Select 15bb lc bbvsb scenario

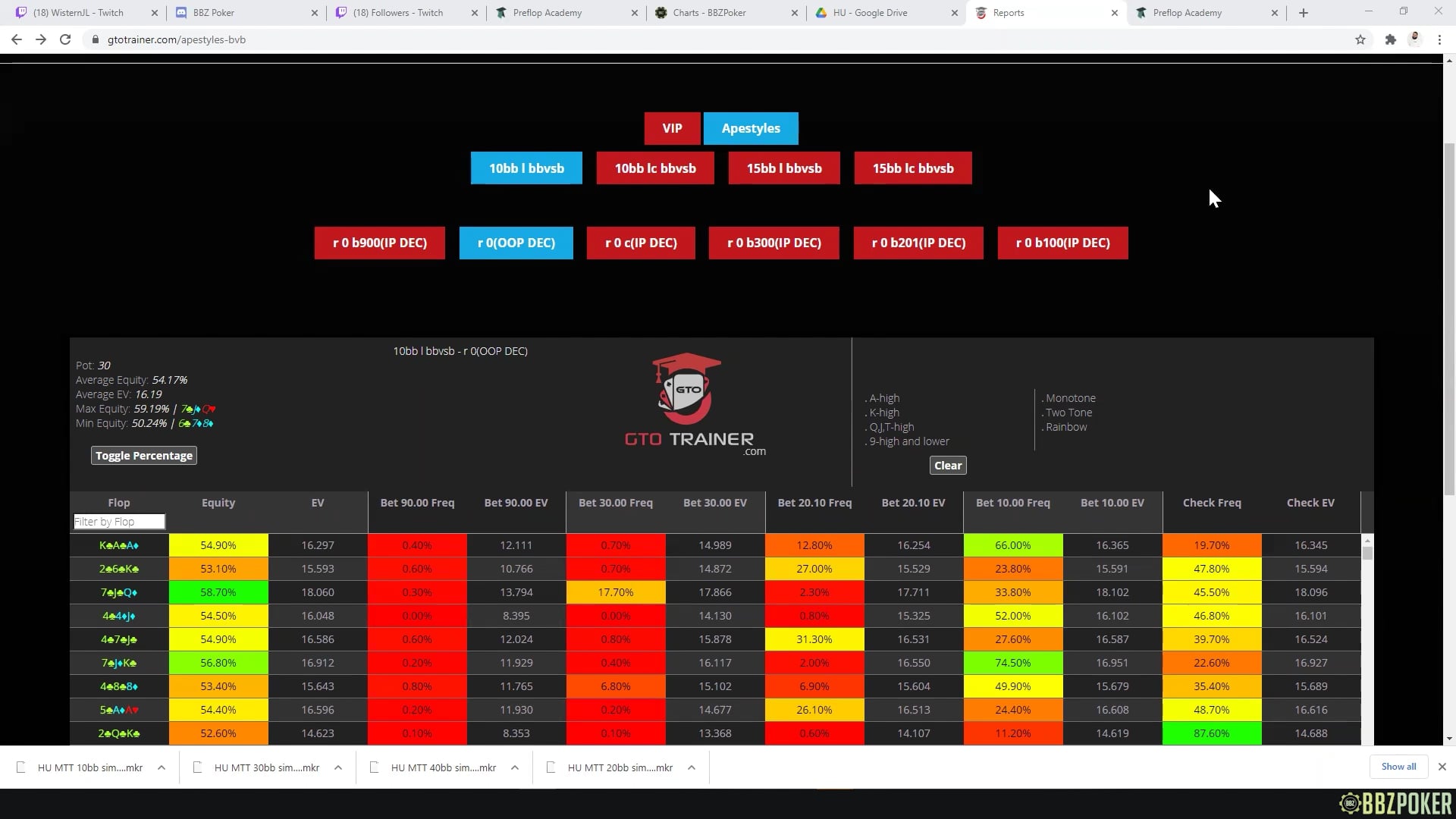tap(912, 168)
